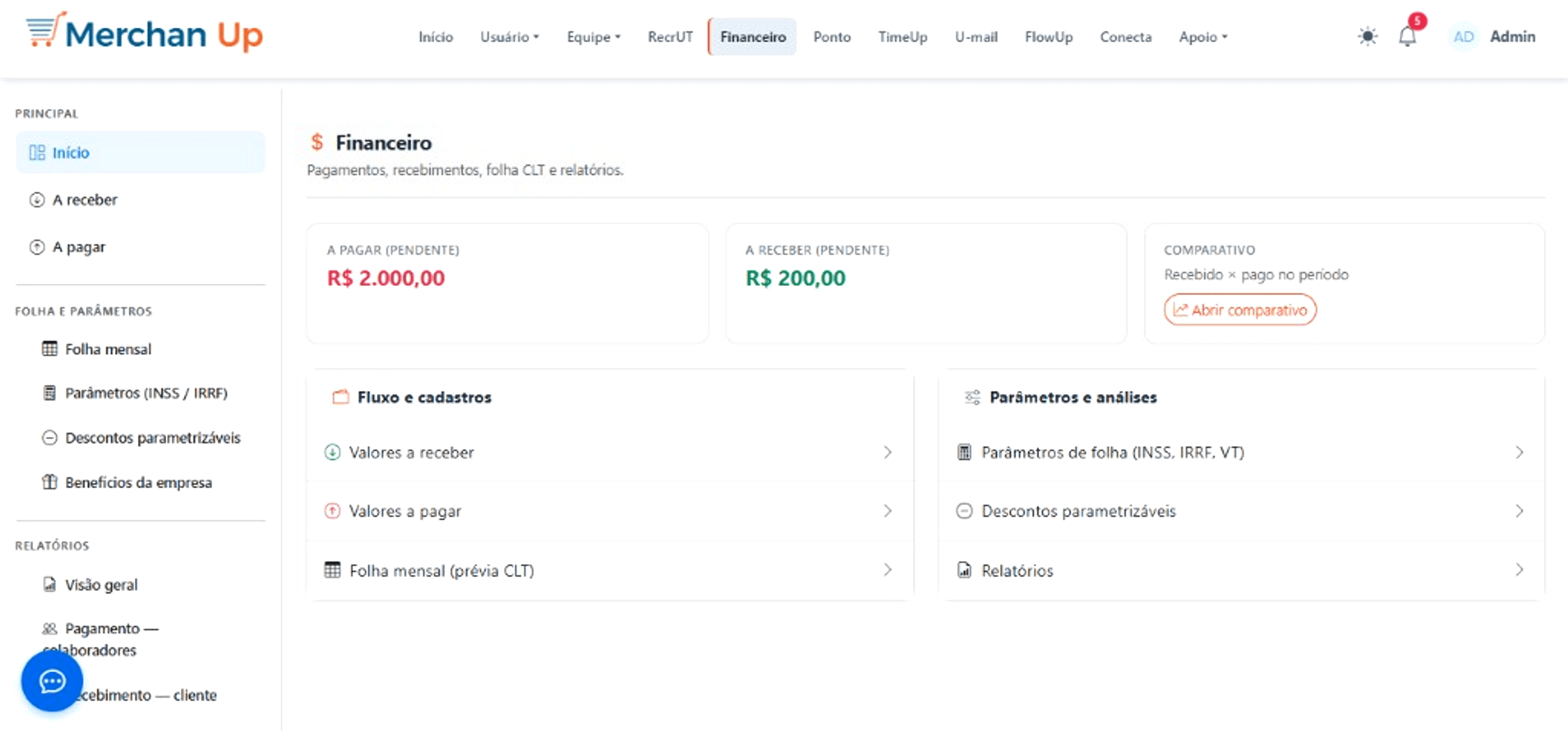
Task: Click the red Valores a pagar icon
Action: coord(332,510)
